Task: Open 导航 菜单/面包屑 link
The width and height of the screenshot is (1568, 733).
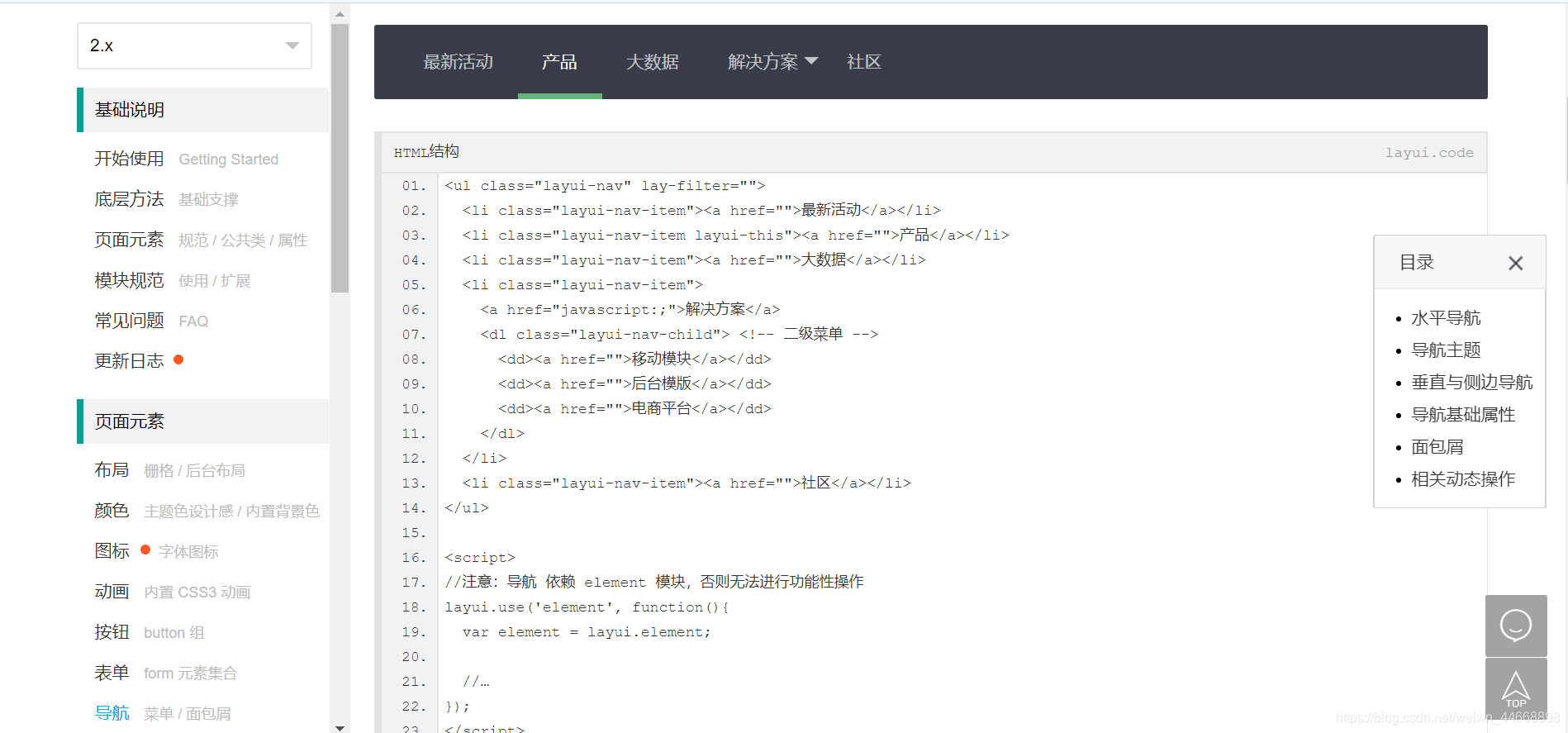Action: coord(162,713)
